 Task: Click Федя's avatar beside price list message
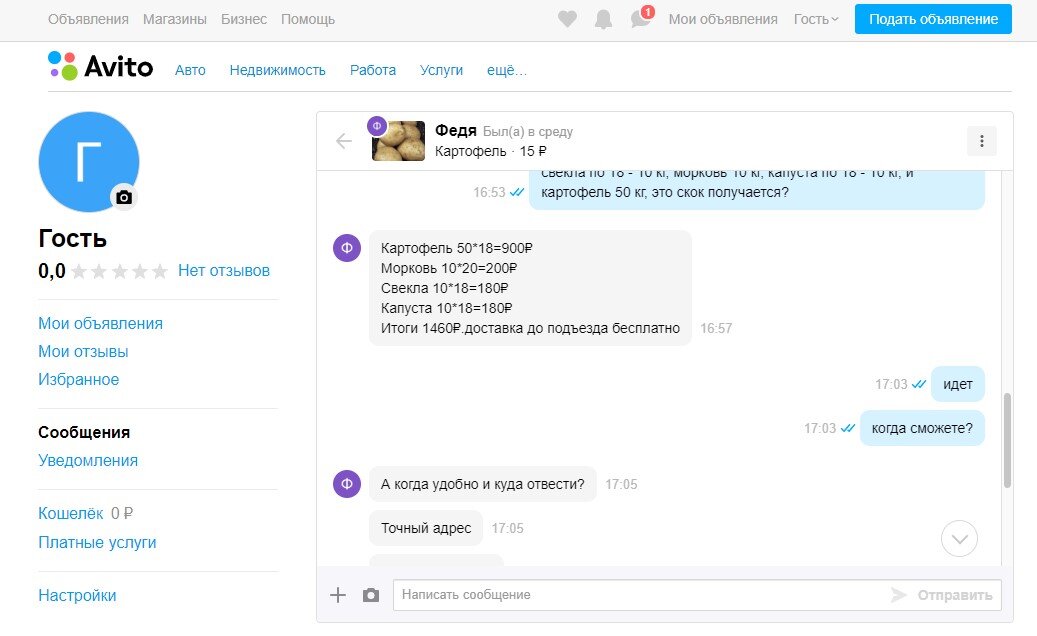pos(347,249)
